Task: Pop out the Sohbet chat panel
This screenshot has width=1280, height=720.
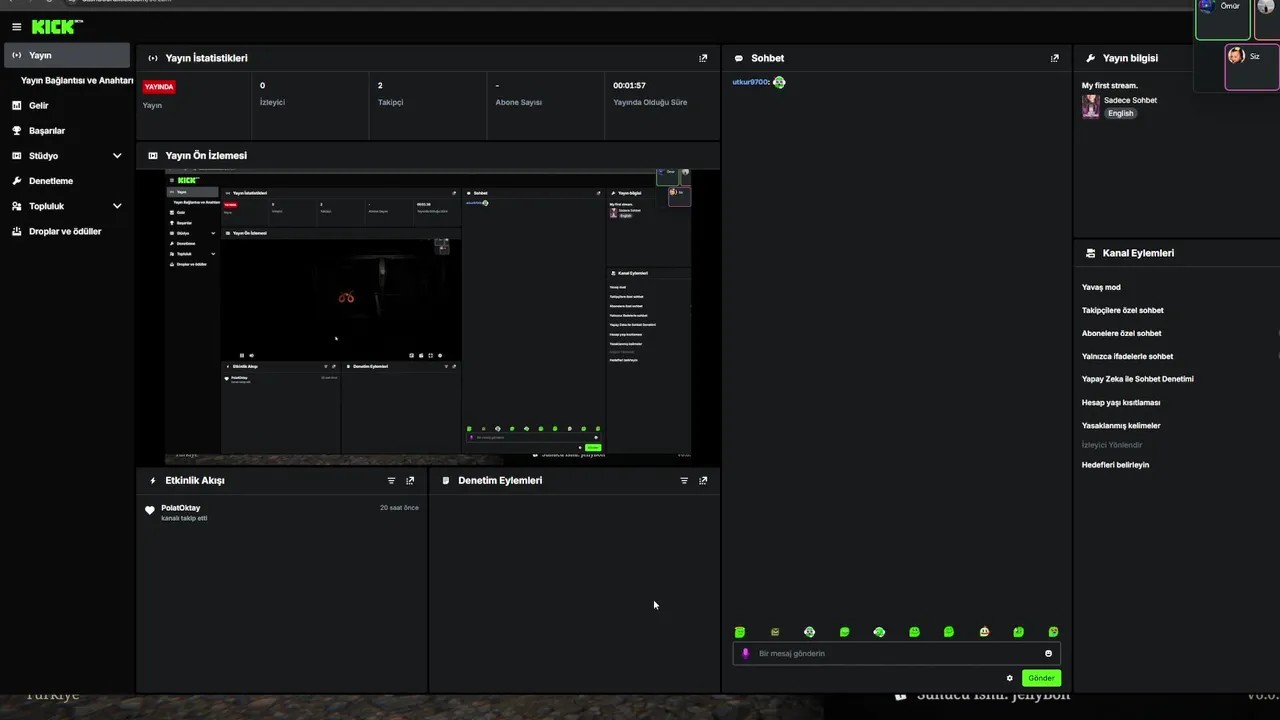Action: (x=1054, y=58)
